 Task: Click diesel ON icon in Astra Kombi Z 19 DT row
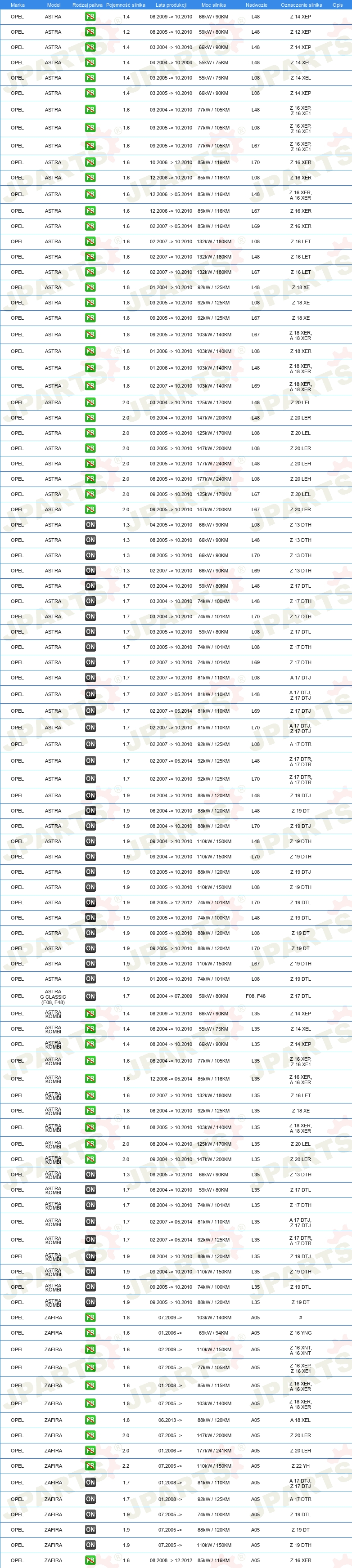click(x=90, y=1302)
